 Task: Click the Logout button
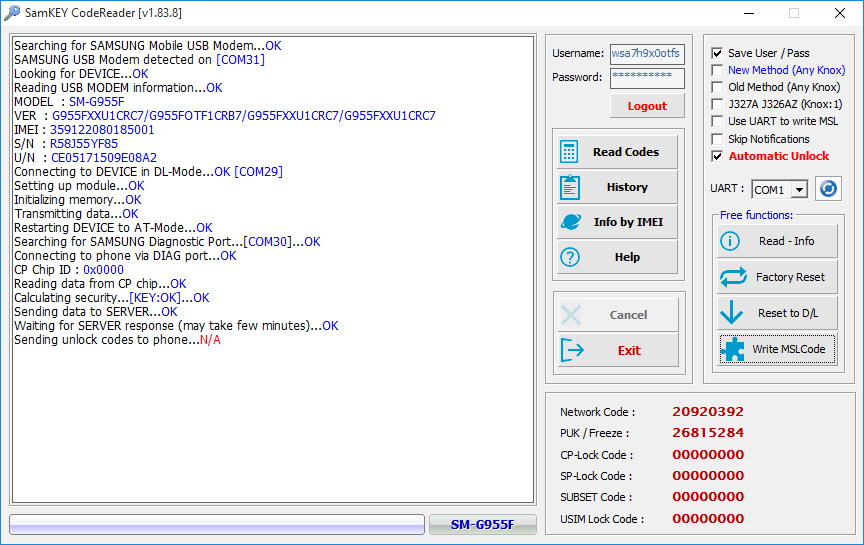[x=647, y=106]
